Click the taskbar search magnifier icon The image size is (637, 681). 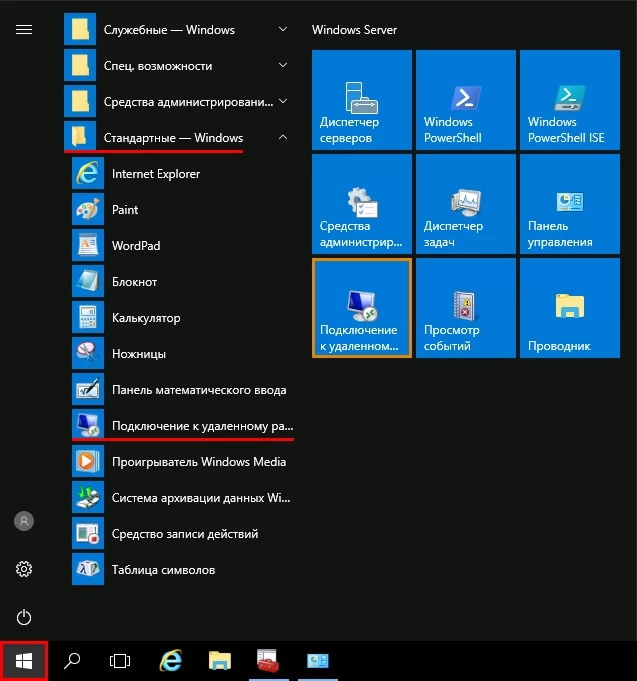73,660
